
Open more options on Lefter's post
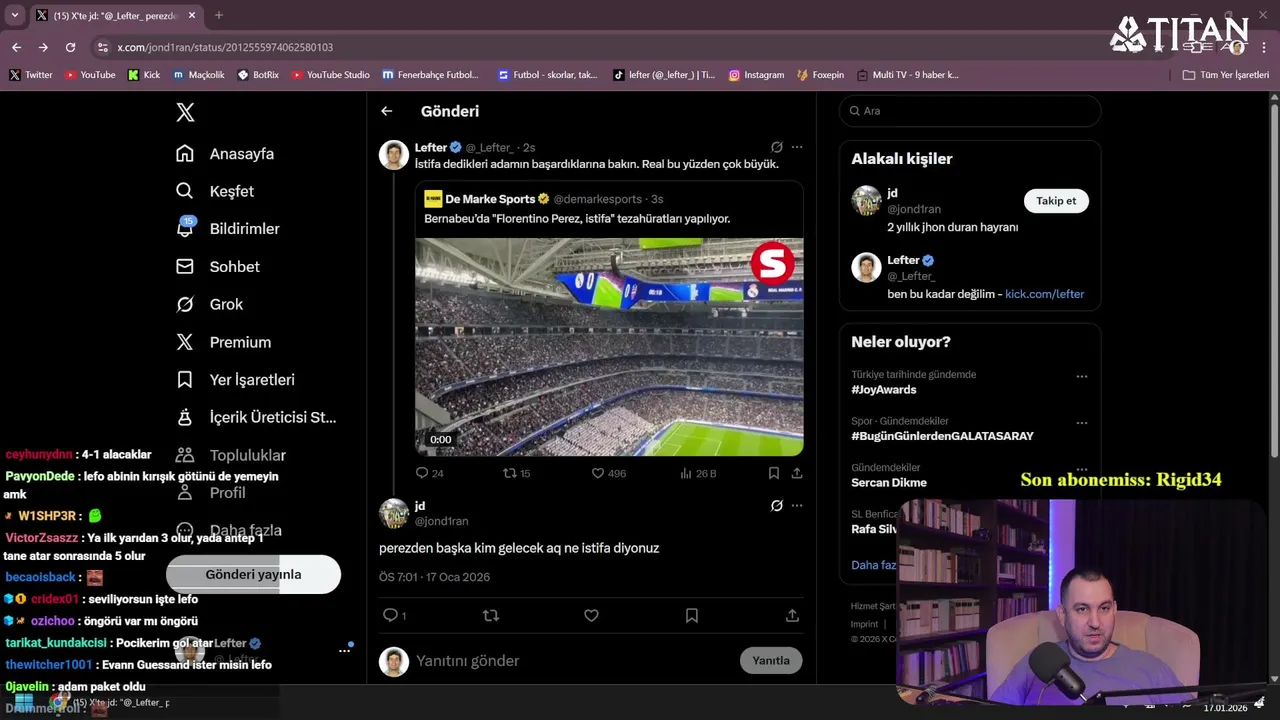tap(797, 147)
